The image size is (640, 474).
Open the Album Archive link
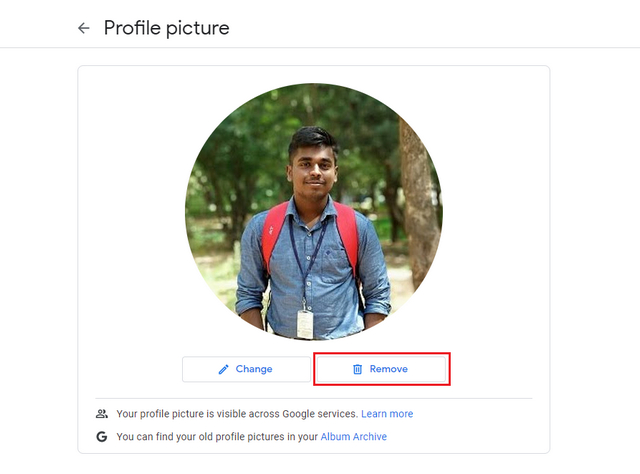354,437
